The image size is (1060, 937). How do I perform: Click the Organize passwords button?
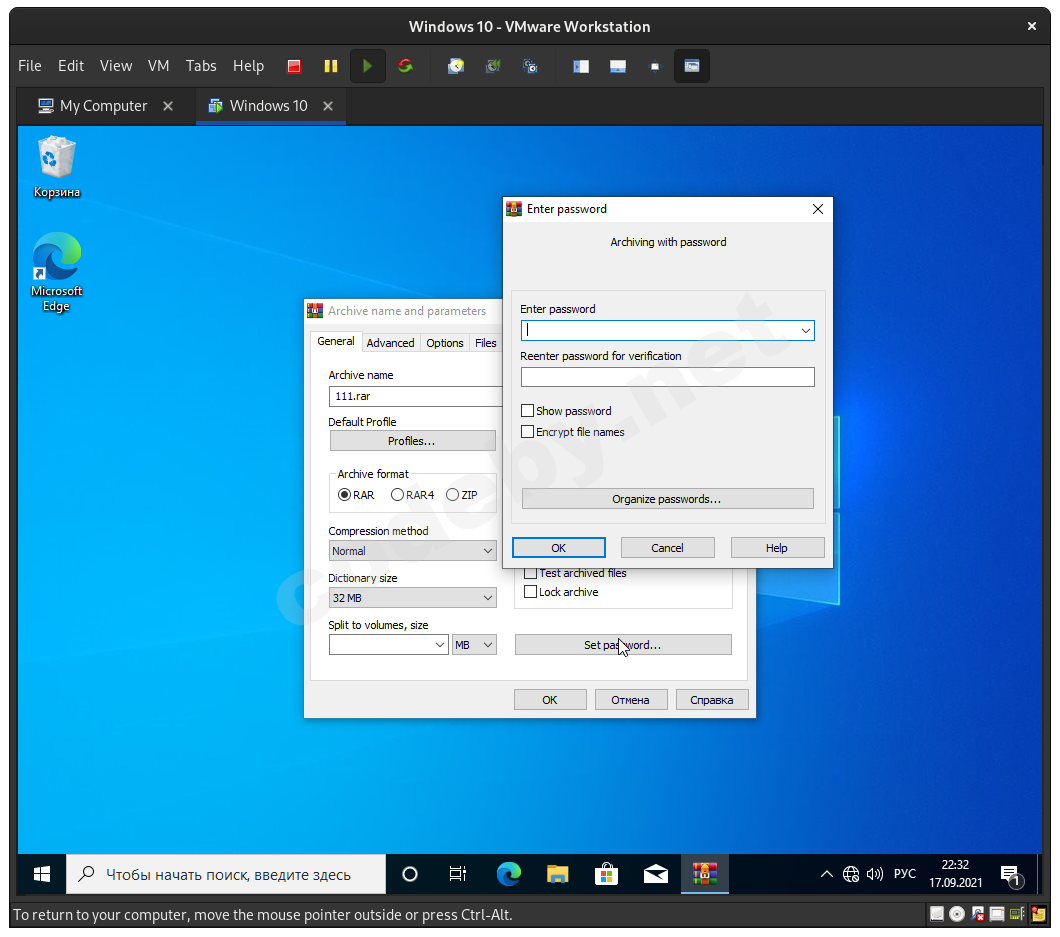coord(667,499)
